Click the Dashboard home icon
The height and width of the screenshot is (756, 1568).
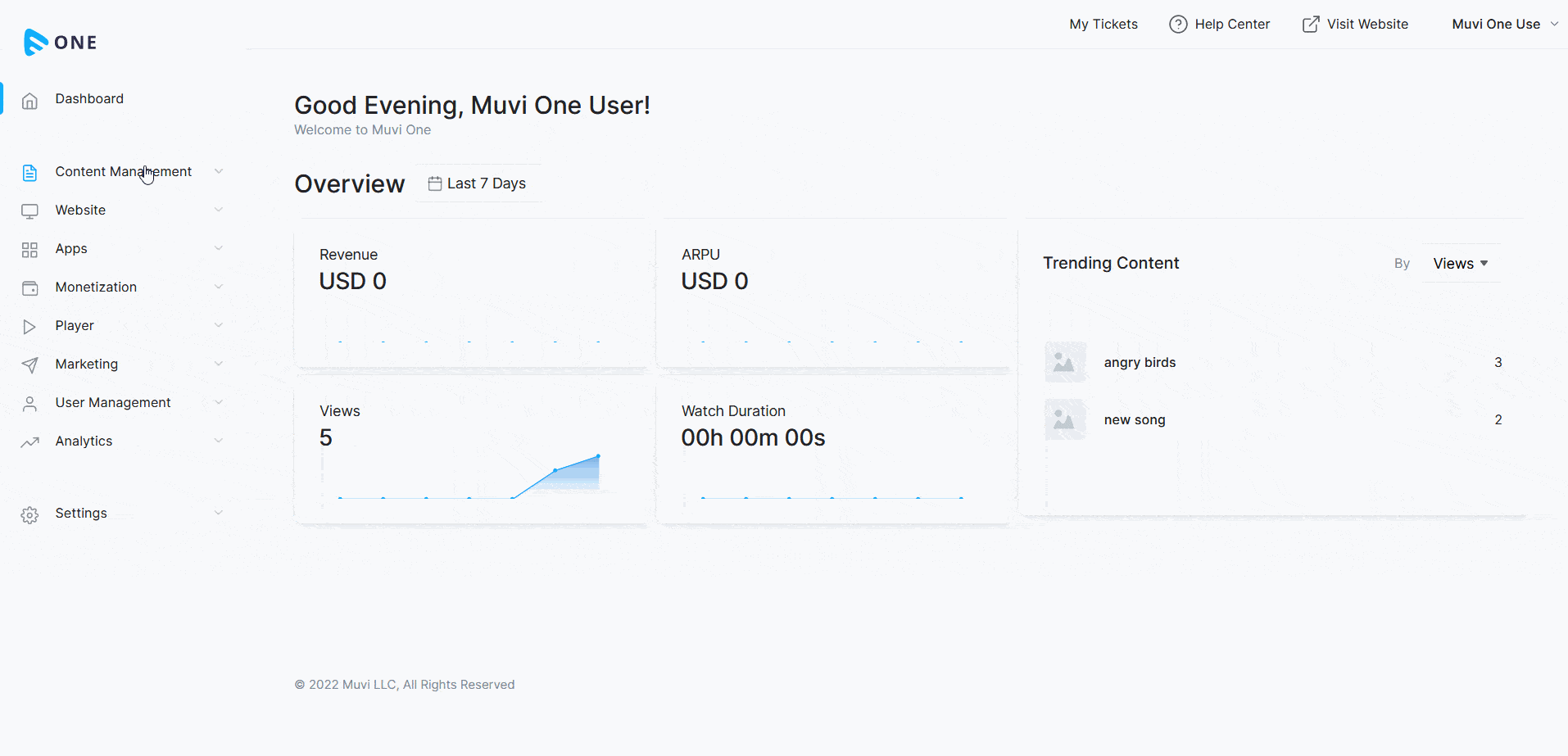[x=29, y=101]
